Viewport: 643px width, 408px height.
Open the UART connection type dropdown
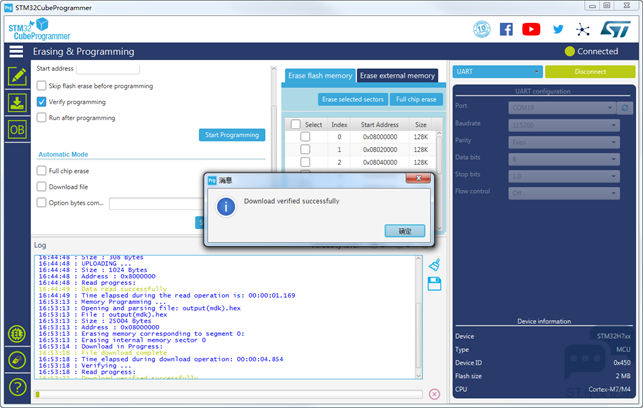[x=497, y=72]
